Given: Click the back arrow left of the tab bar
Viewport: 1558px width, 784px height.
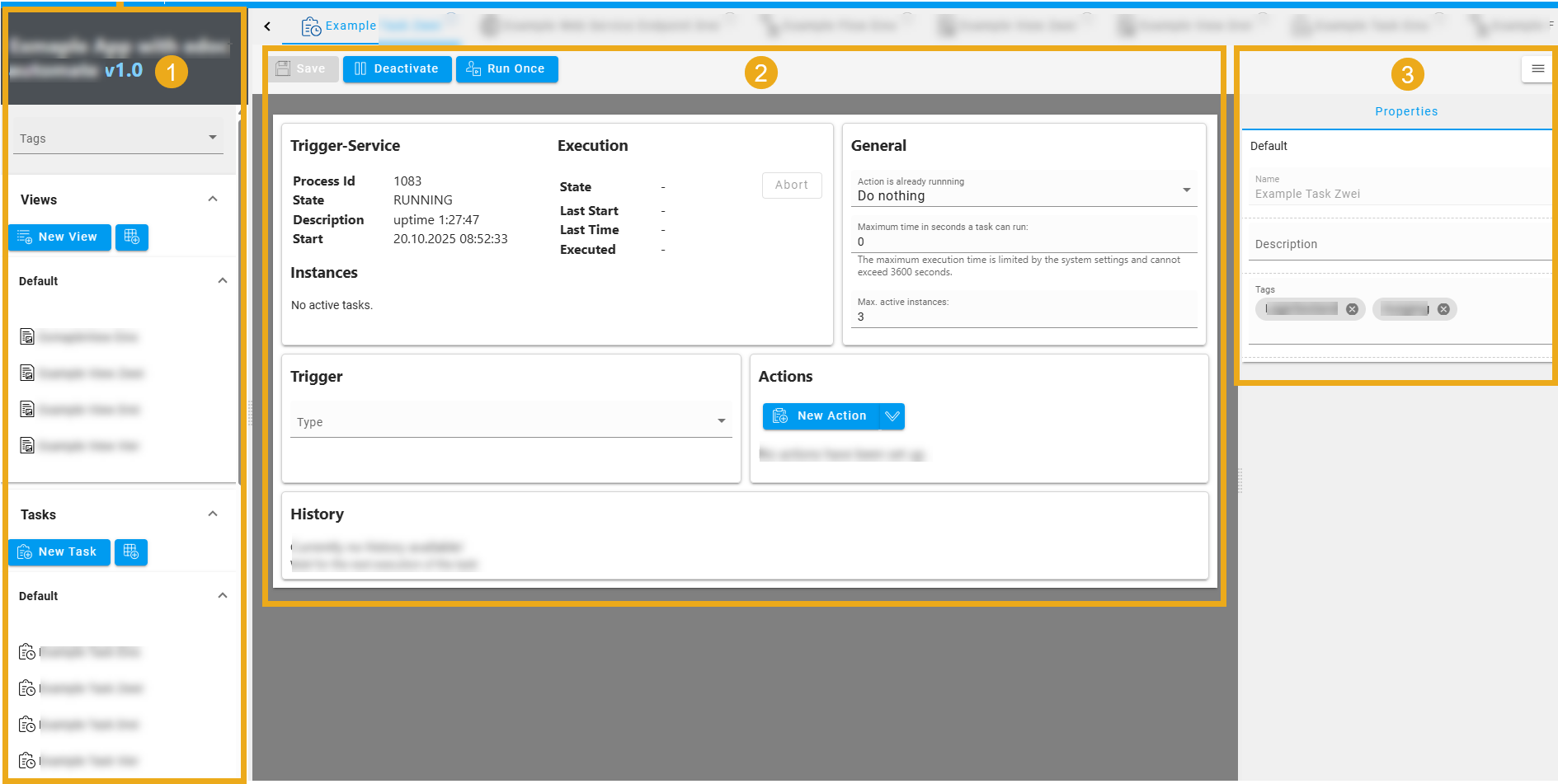Looking at the screenshot, I should pyautogui.click(x=267, y=26).
